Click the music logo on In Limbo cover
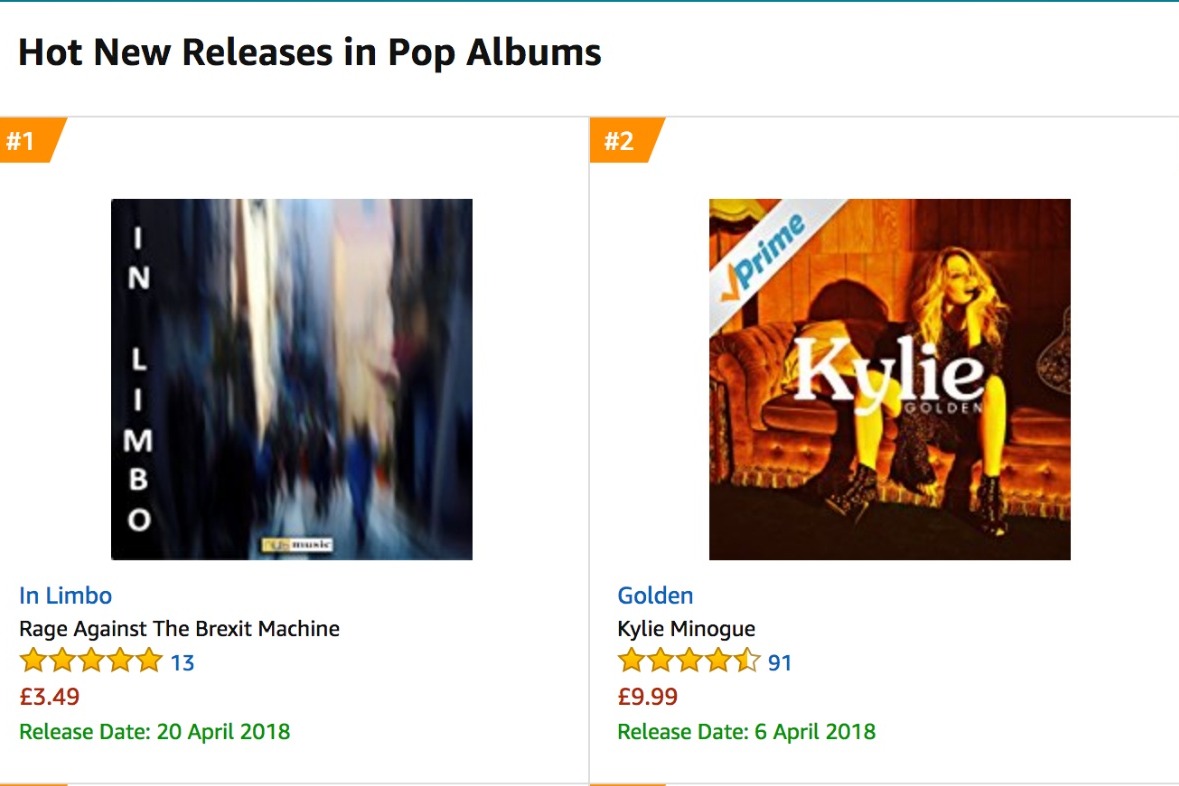This screenshot has width=1179, height=786. pos(297,545)
